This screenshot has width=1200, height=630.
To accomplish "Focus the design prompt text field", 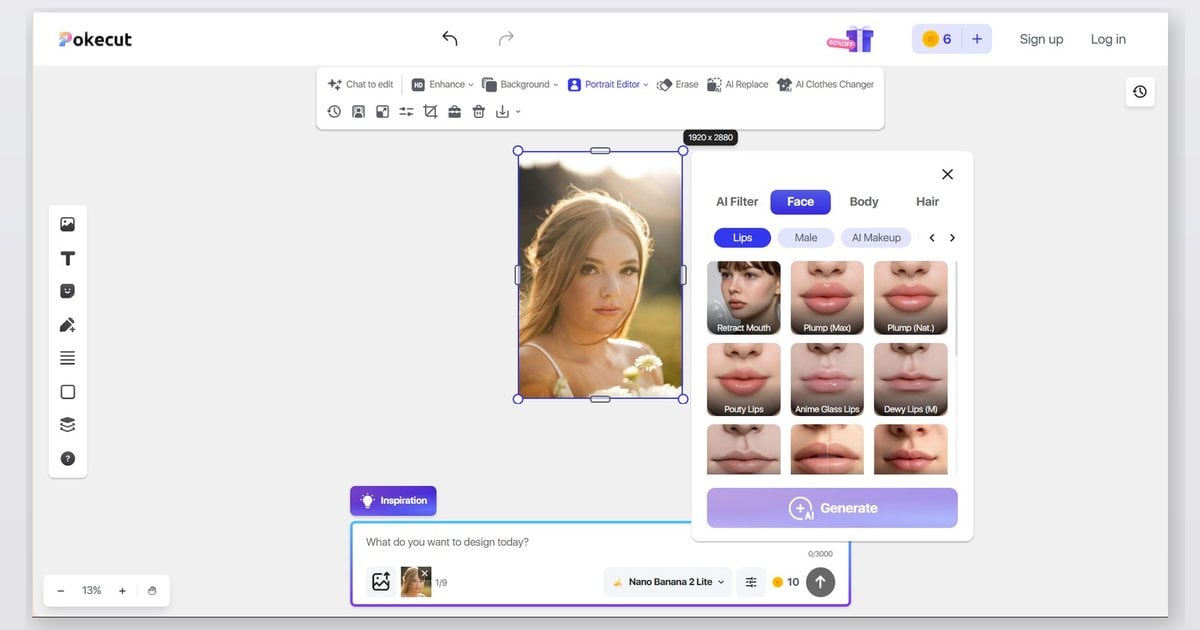I will pos(600,542).
